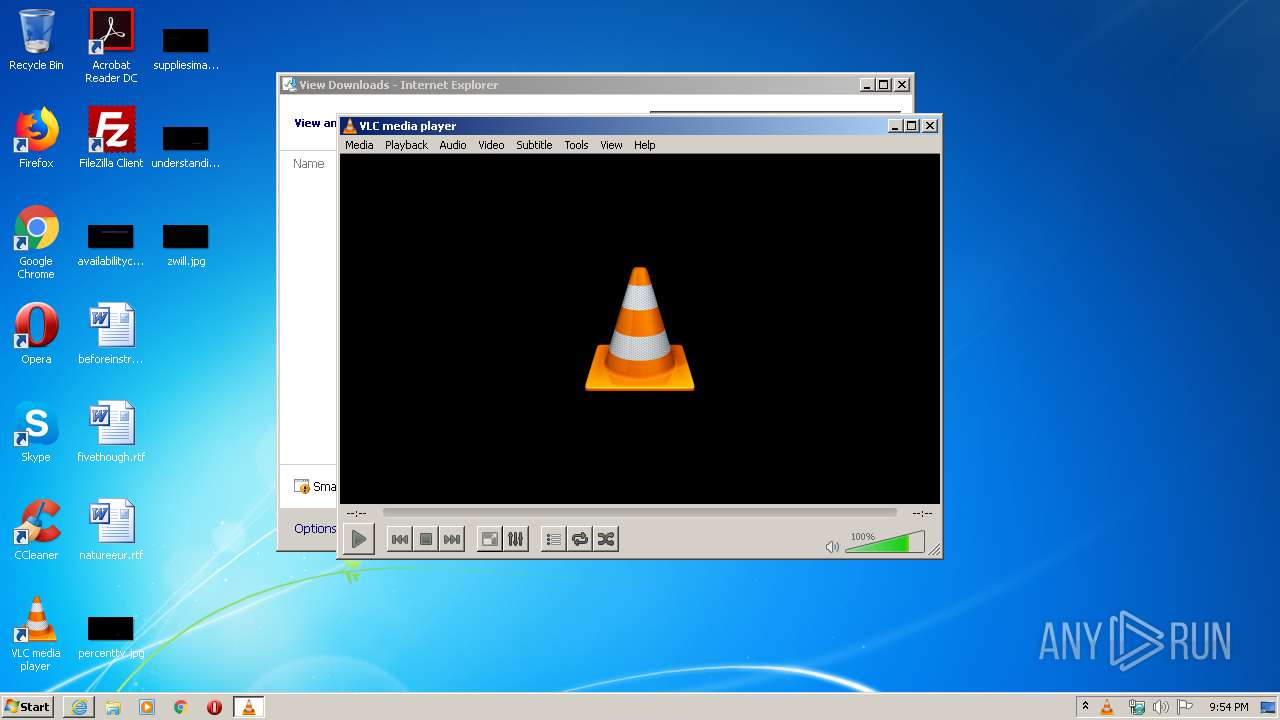Stop playback in VLC
Screen dimensions: 1280x720
(x=426, y=539)
